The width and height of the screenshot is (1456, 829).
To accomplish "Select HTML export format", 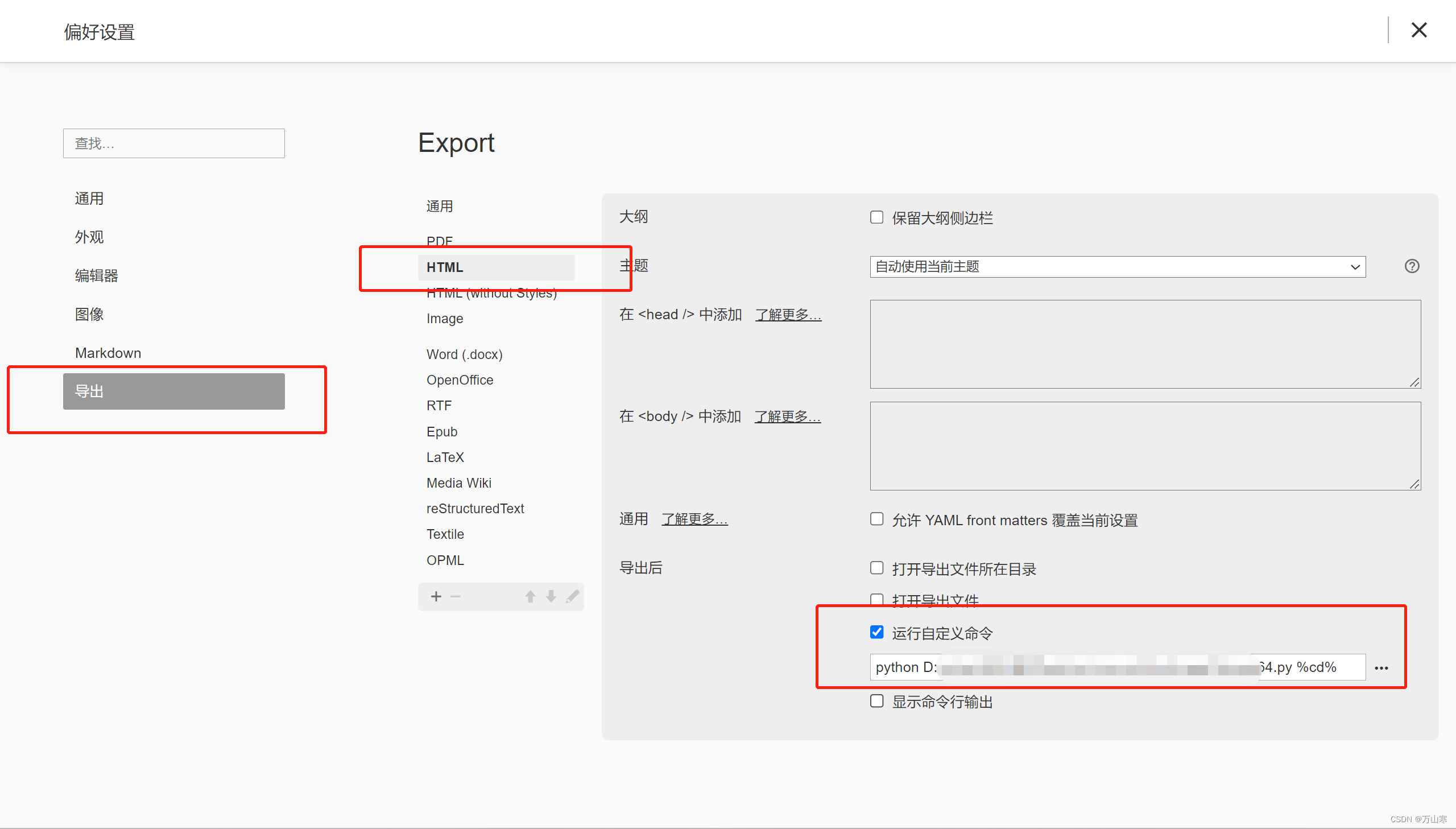I will pyautogui.click(x=496, y=267).
